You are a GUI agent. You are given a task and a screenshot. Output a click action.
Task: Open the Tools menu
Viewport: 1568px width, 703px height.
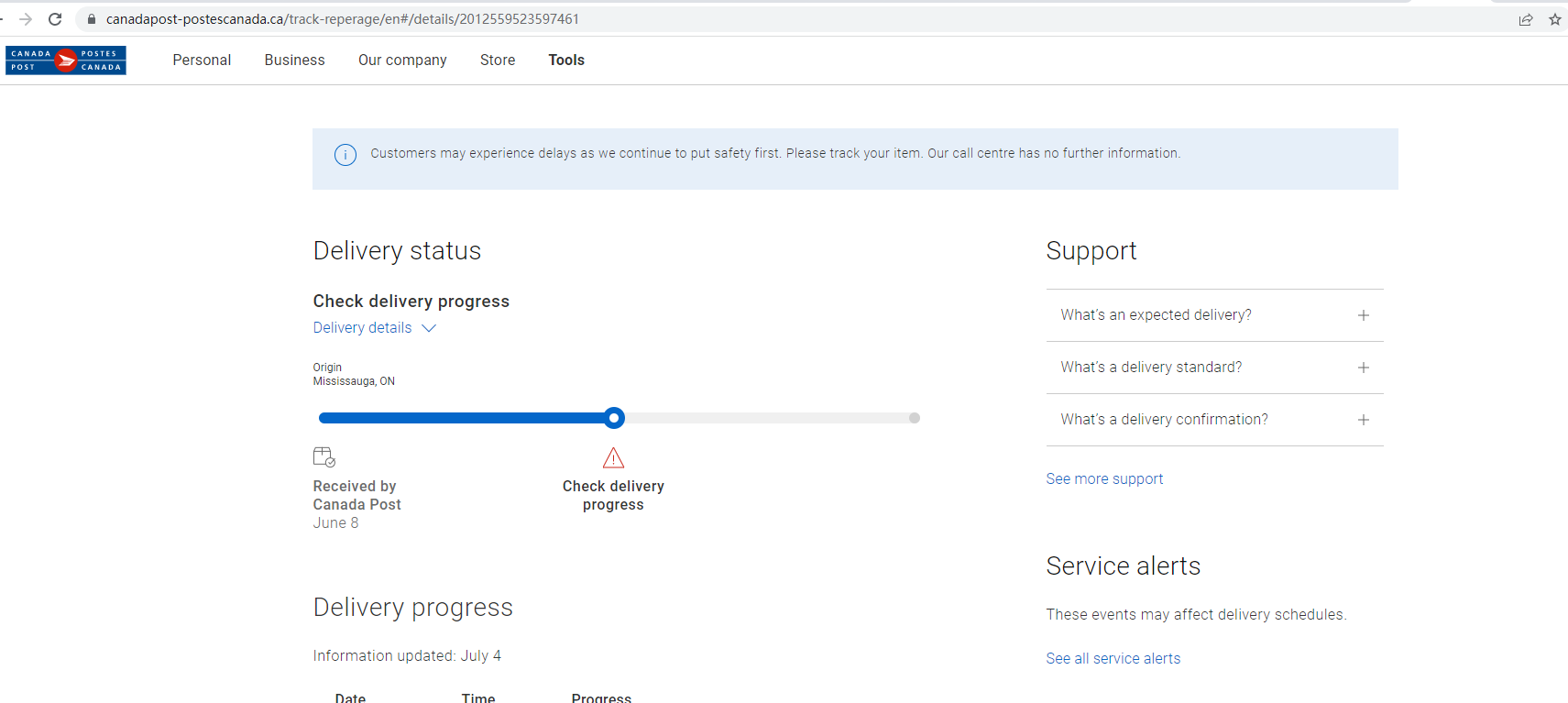(566, 60)
